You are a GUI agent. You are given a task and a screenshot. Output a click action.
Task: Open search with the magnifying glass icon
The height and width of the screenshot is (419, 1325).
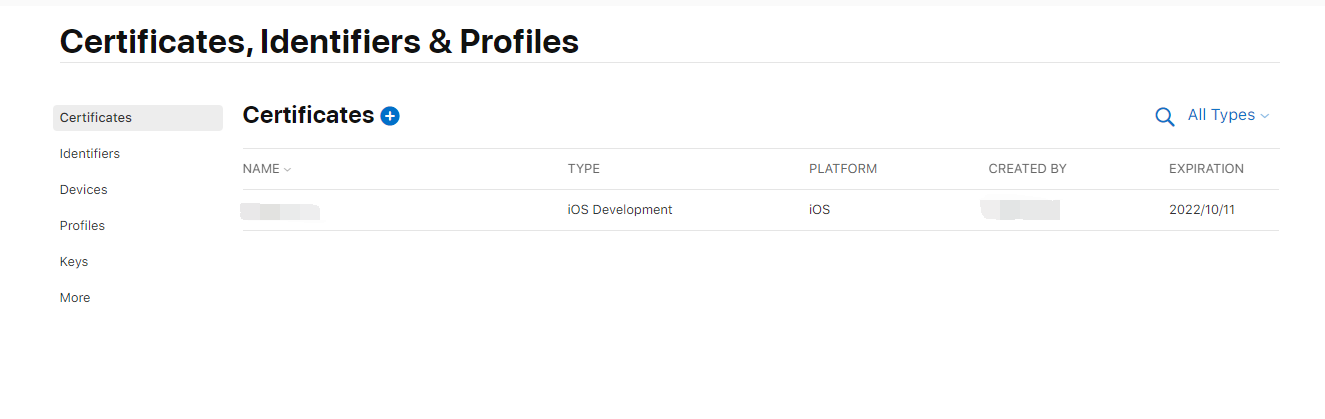[x=1164, y=117]
